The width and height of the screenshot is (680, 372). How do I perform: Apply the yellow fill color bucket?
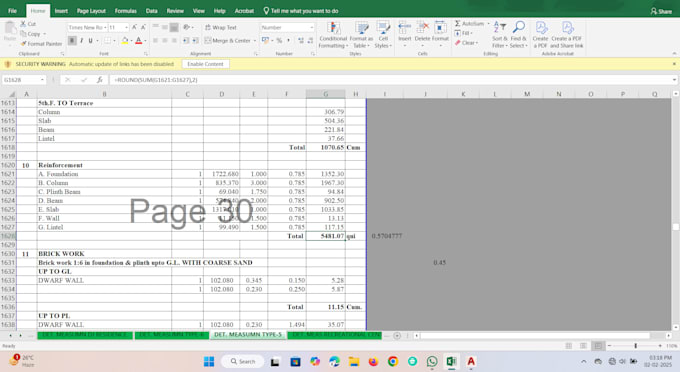[x=125, y=41]
